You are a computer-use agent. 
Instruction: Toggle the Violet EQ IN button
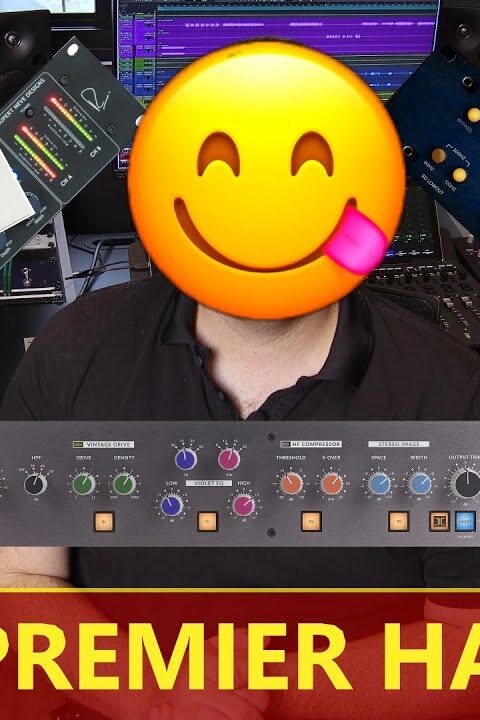click(x=207, y=521)
